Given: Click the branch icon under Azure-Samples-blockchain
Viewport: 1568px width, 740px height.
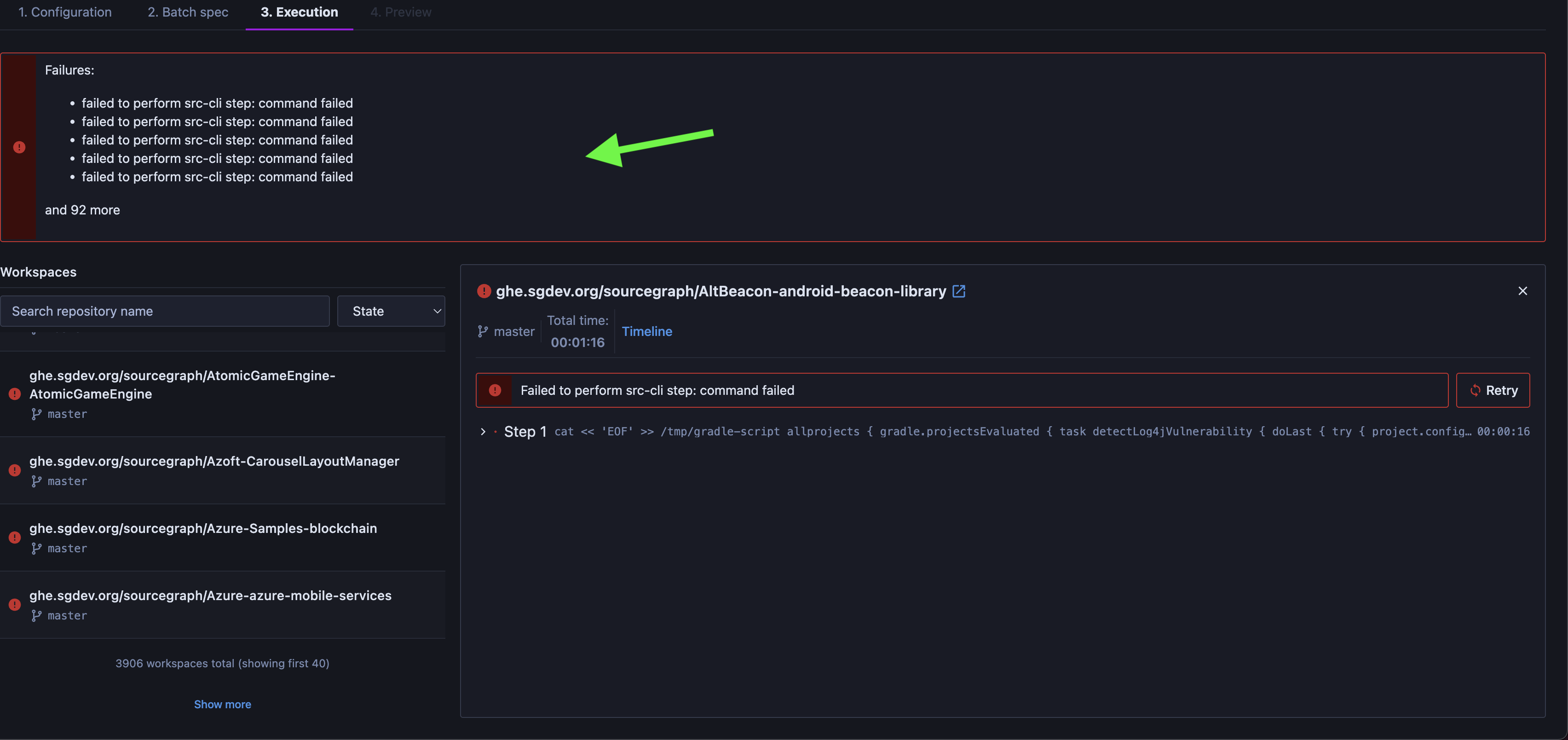Looking at the screenshot, I should pyautogui.click(x=36, y=548).
